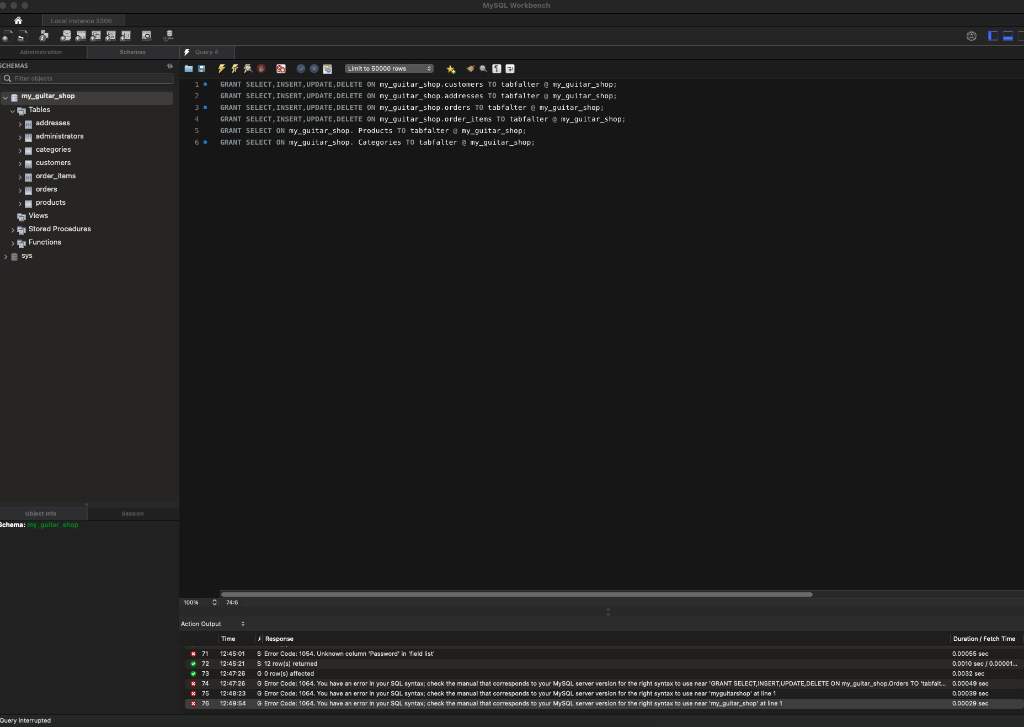
Task: Click the Duration / Fetch Time header
Action: click(984, 639)
